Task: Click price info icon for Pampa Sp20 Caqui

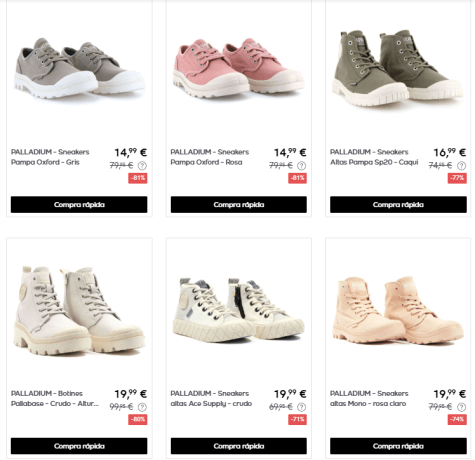Action: click(x=461, y=165)
